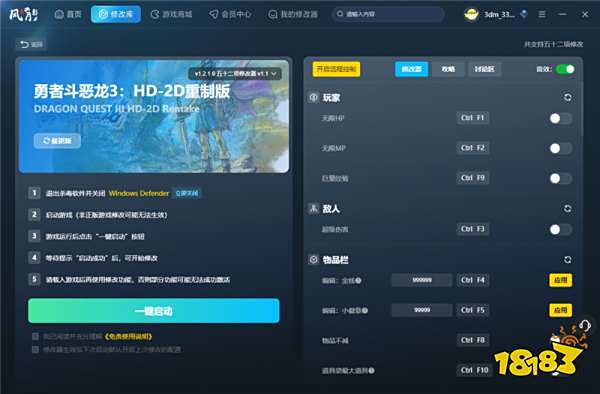The image size is (600, 394).
Task: Click the yellow remote control button
Action: click(x=336, y=69)
